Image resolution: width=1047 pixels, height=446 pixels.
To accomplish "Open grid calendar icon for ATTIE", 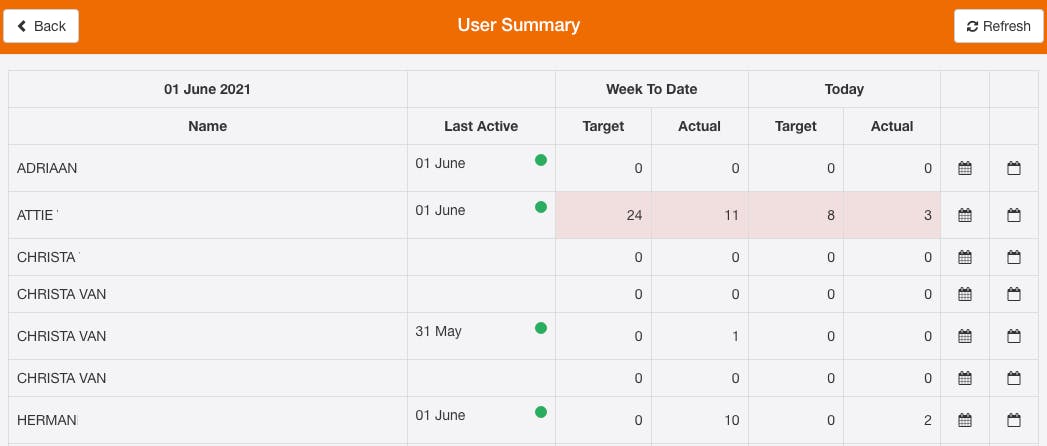I will click(965, 215).
